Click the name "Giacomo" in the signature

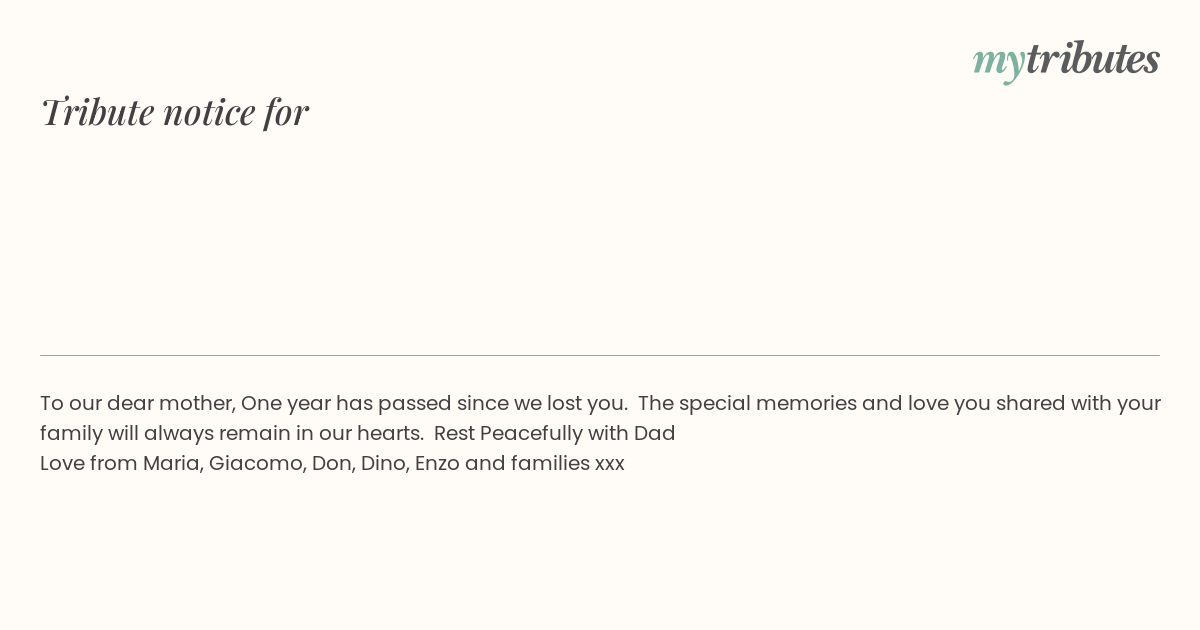(257, 464)
